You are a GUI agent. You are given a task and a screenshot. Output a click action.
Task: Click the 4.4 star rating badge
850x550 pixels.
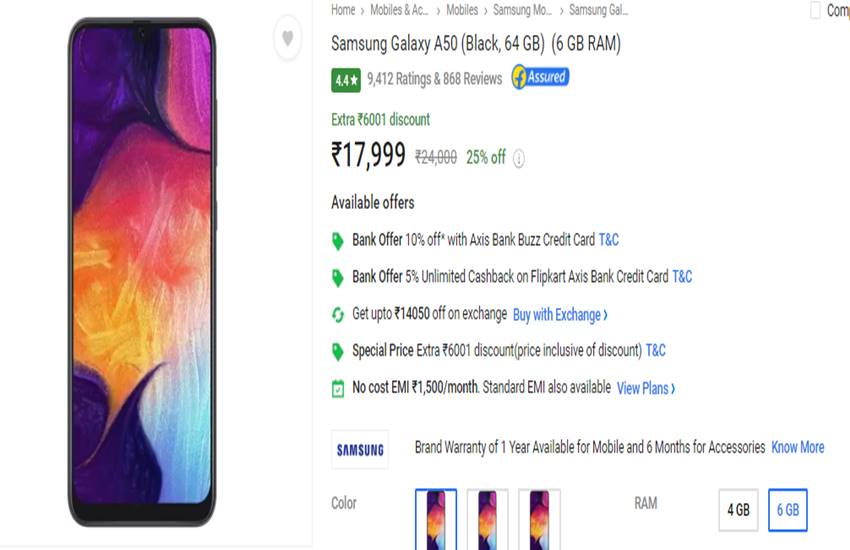pos(346,78)
